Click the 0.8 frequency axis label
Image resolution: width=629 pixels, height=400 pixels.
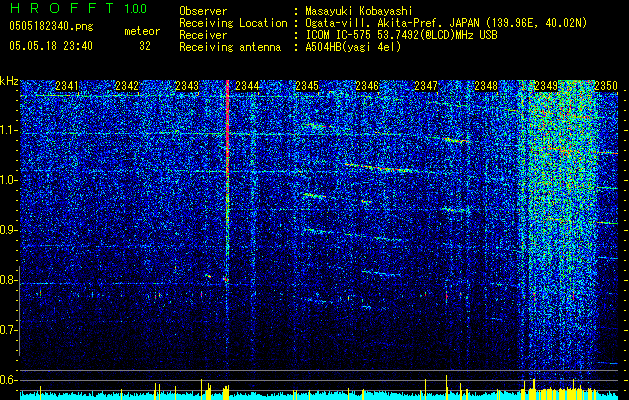(9, 280)
